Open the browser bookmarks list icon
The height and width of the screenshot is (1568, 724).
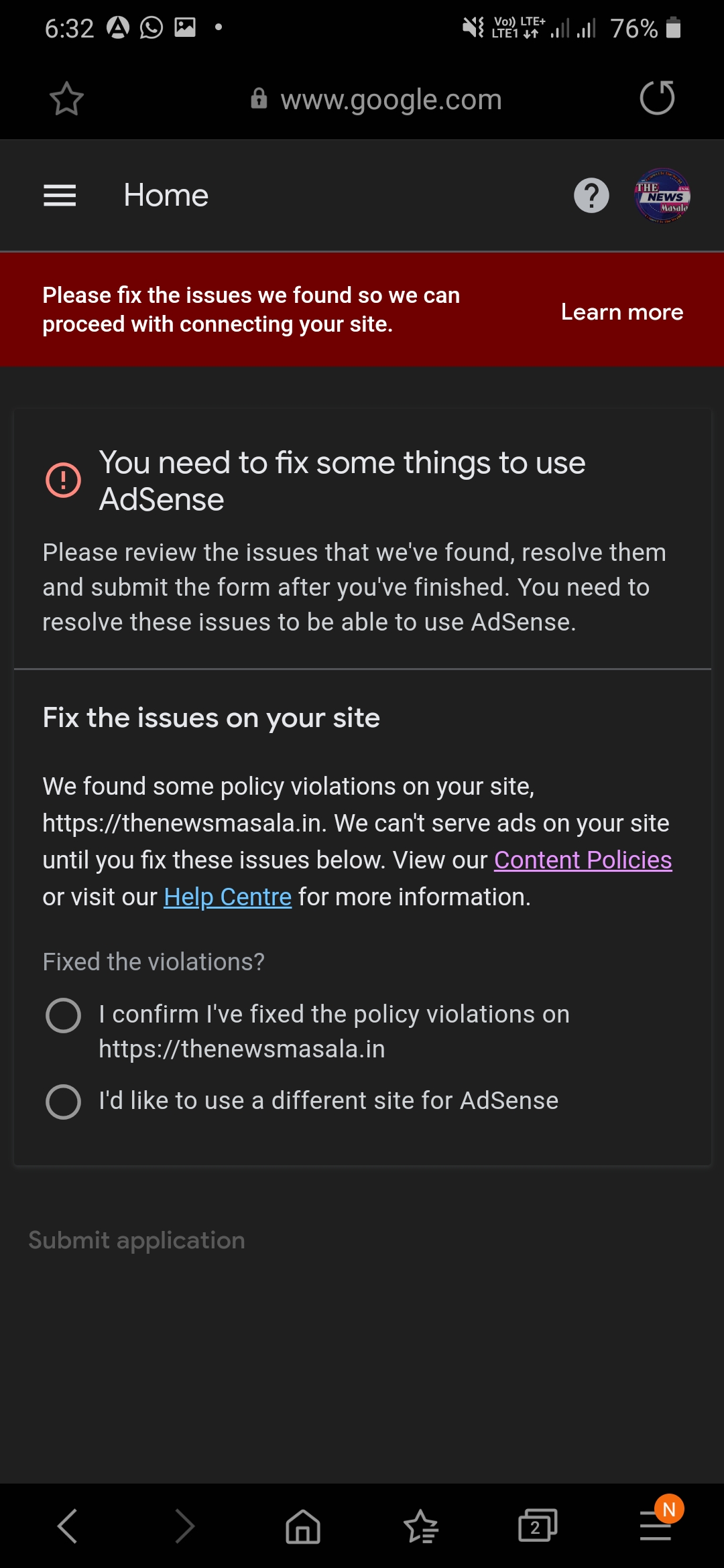tap(421, 1526)
